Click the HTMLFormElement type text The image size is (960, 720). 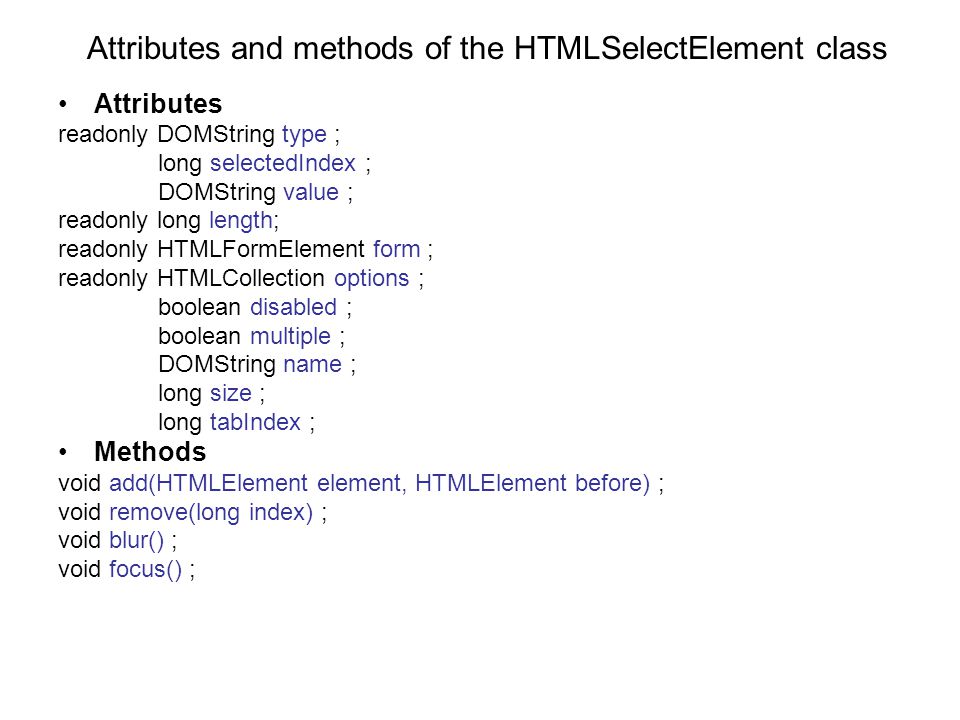(261, 249)
